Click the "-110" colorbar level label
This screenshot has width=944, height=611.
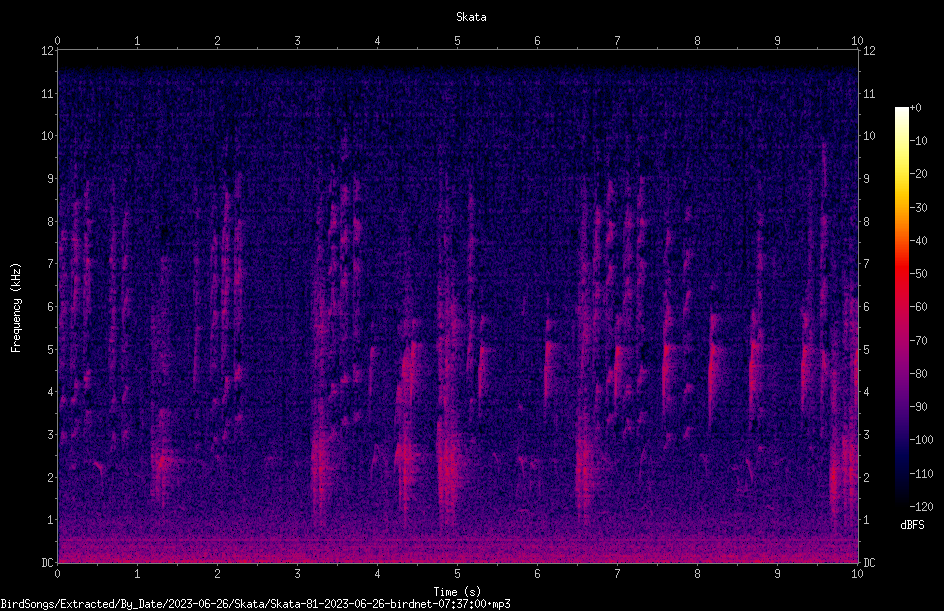(x=921, y=474)
